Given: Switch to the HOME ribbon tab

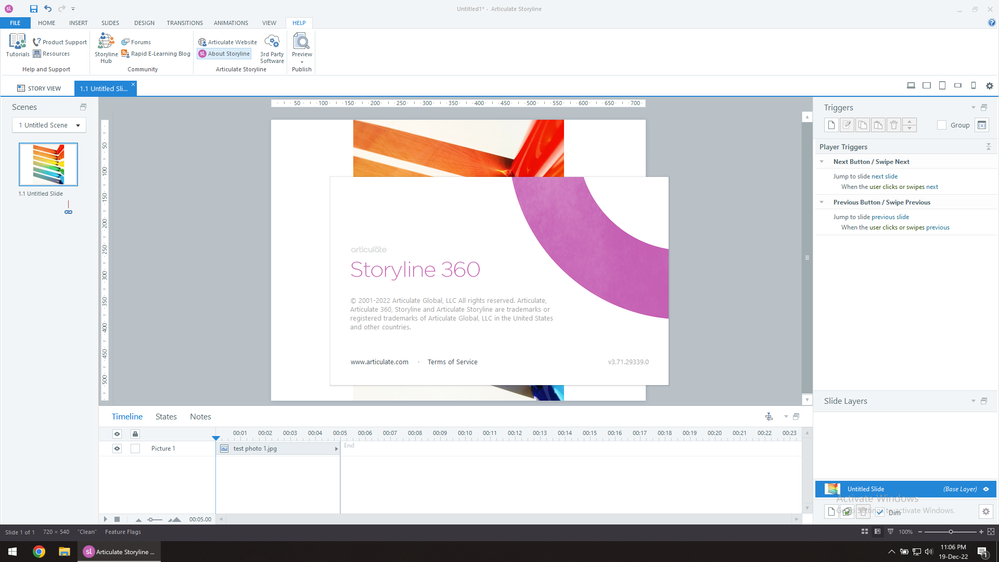Looking at the screenshot, I should 47,23.
